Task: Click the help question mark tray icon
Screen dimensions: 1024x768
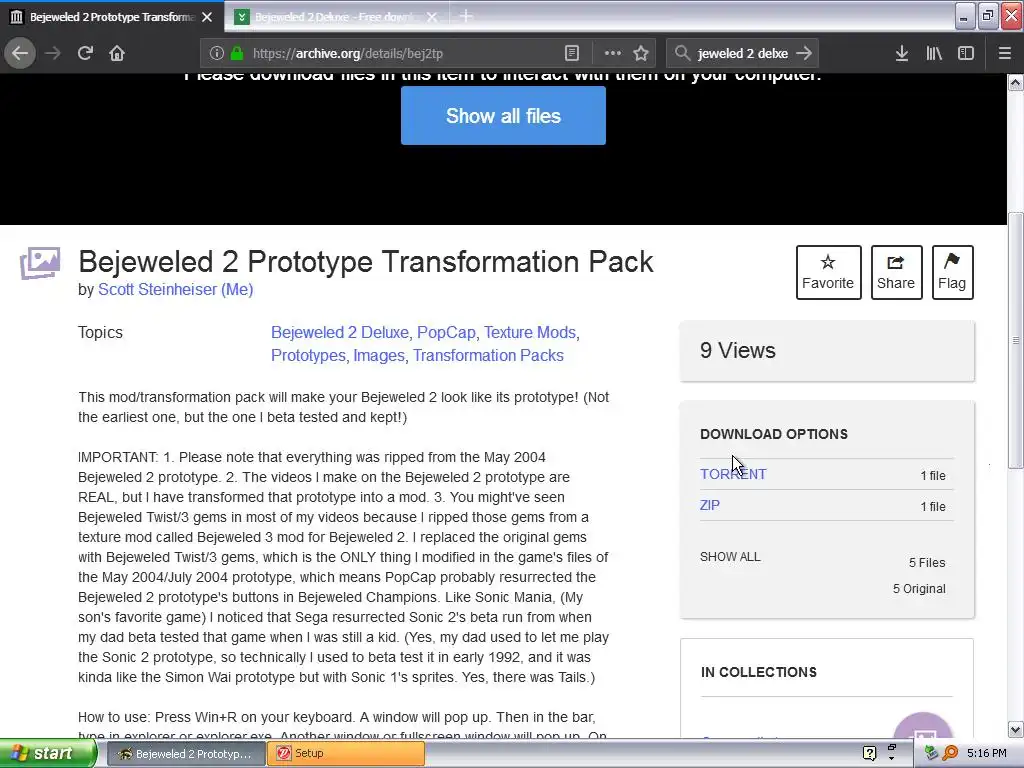Action: point(869,753)
